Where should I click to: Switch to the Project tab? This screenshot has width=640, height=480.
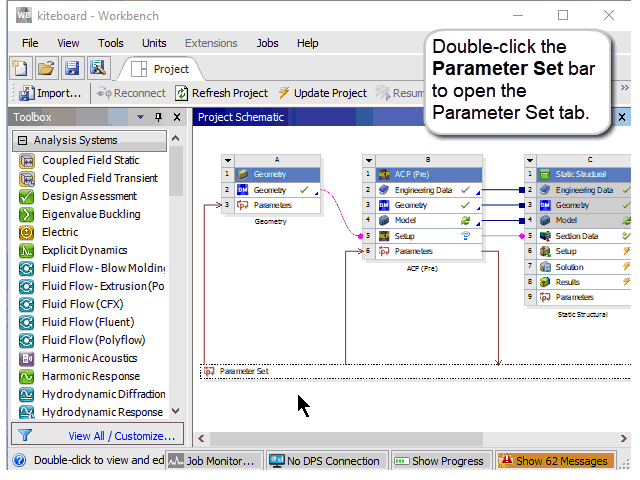pos(161,69)
